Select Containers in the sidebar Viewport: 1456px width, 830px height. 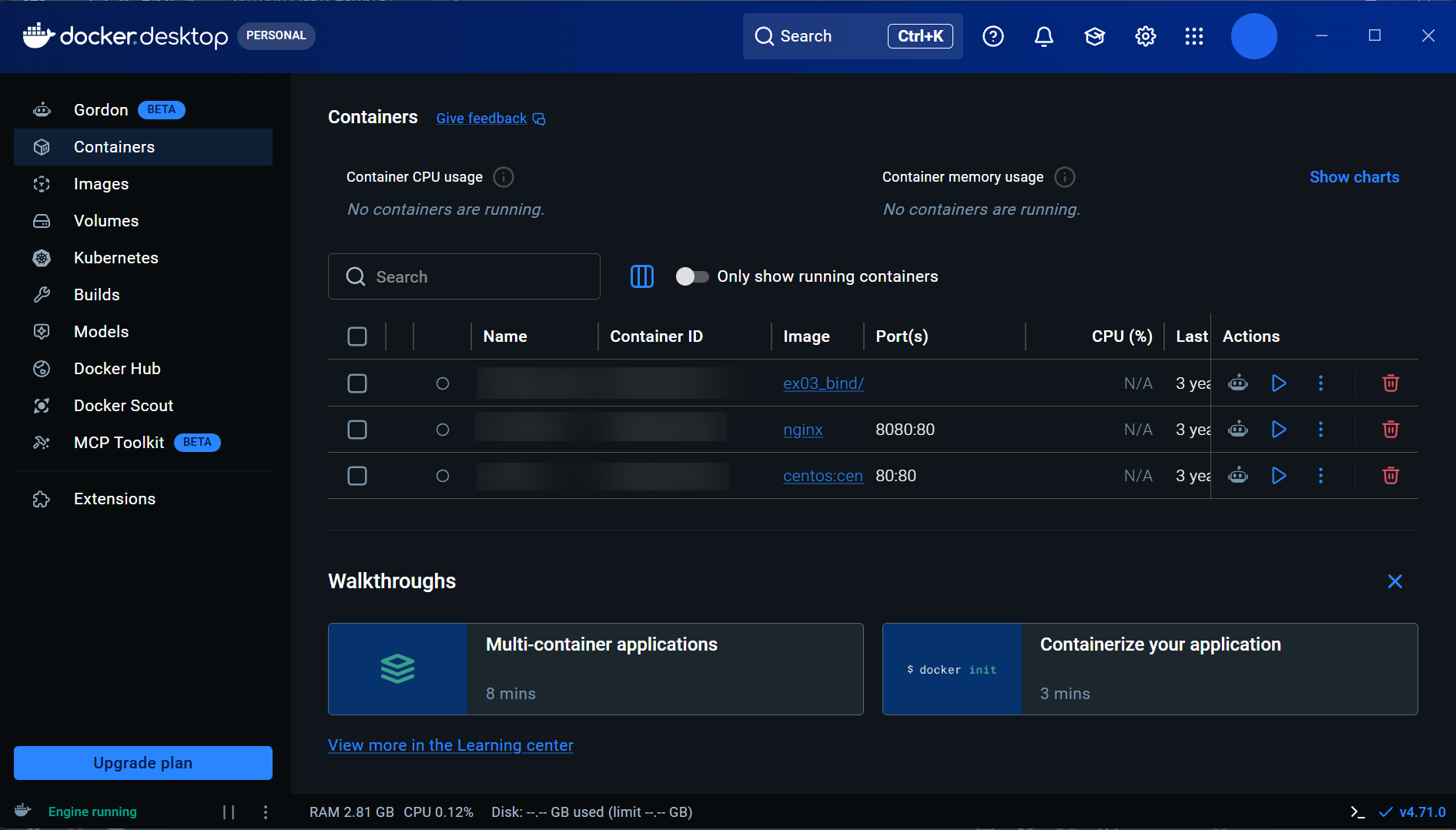(143, 147)
